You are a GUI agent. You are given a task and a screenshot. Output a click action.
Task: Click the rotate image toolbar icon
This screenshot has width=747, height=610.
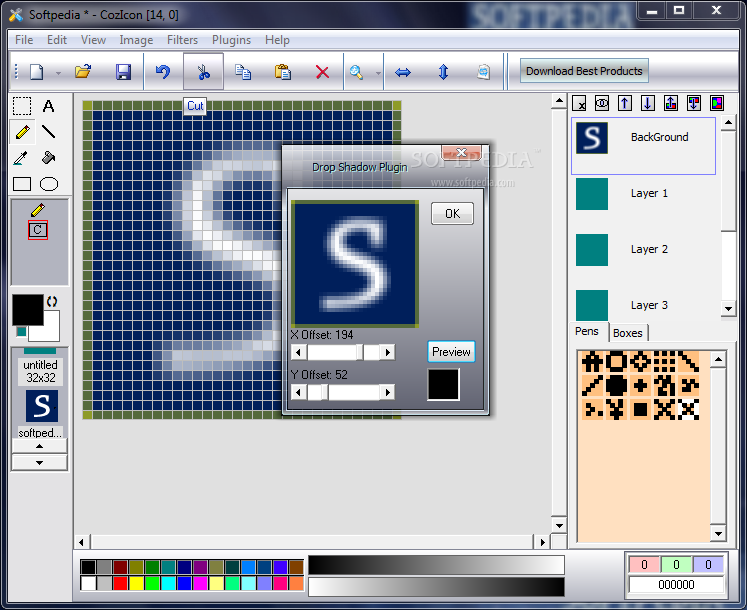(x=484, y=72)
